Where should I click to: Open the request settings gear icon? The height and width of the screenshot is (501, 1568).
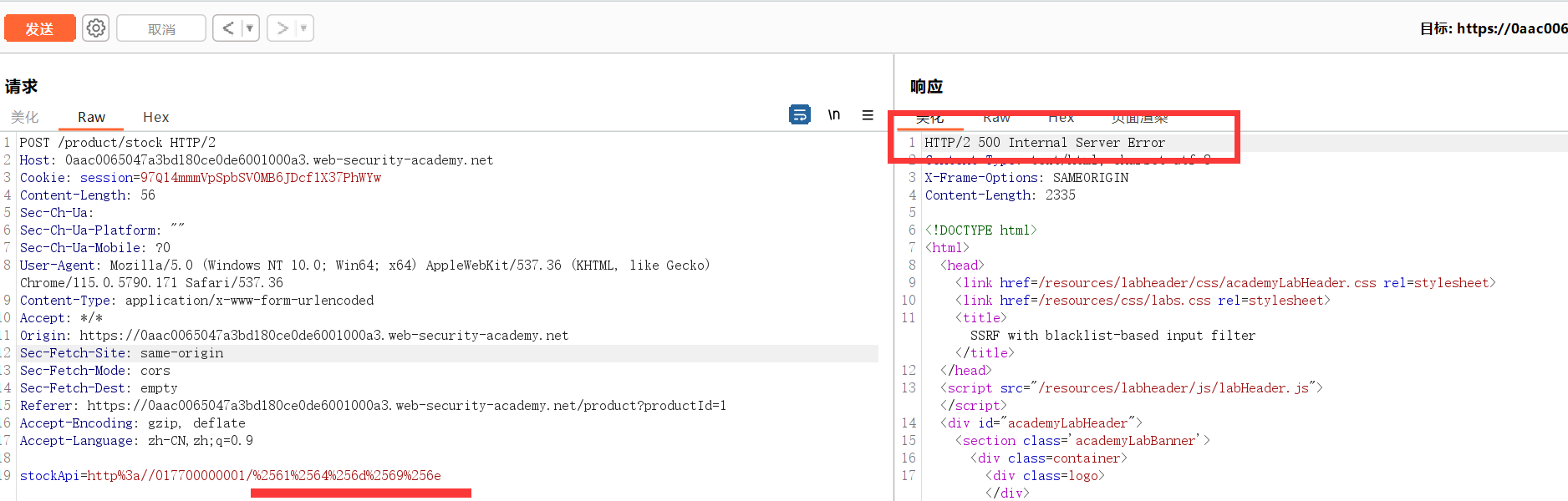(96, 28)
